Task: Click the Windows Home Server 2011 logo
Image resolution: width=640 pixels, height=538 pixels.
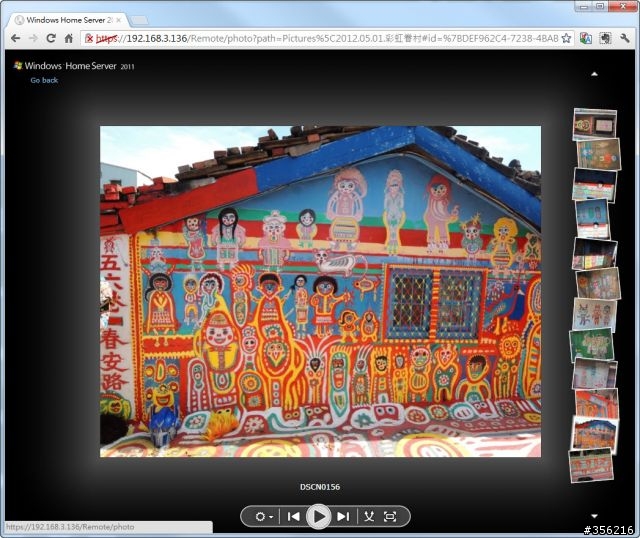Action: pos(74,66)
